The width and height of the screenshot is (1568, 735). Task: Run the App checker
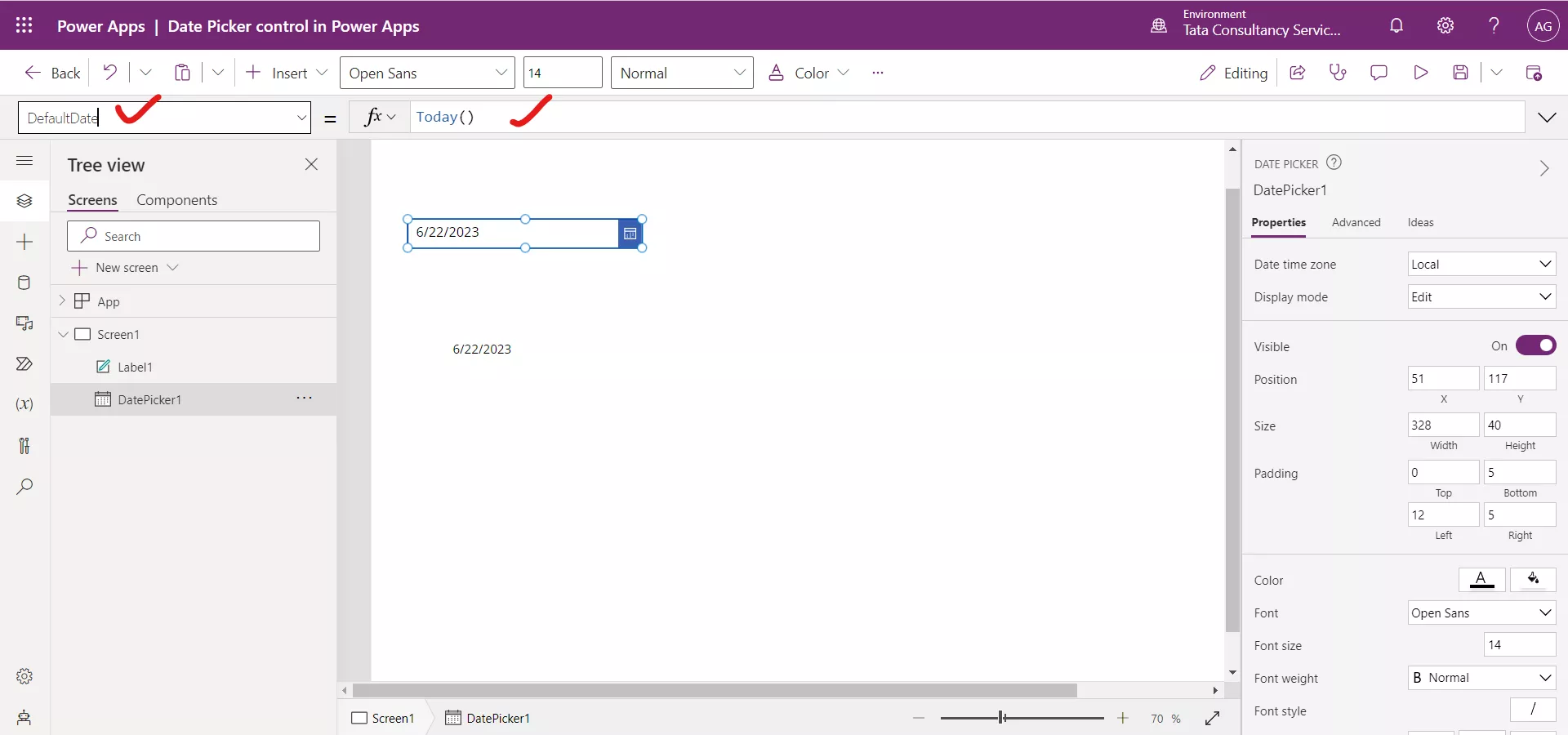tap(1338, 72)
